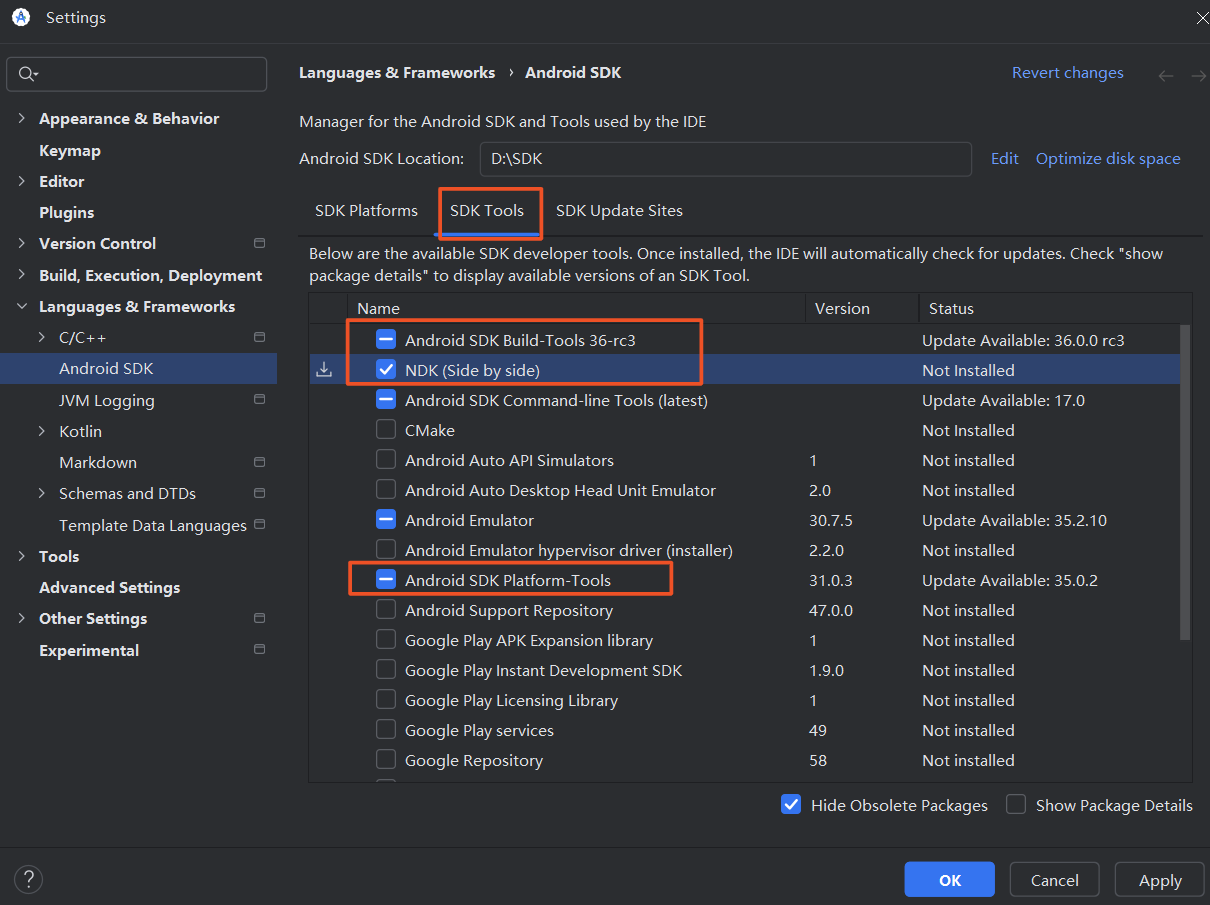The image size is (1210, 905).
Task: Expand the Tools section
Action: click(22, 556)
